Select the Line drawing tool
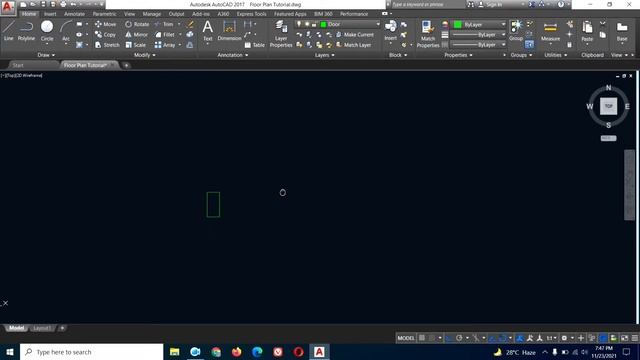 pos(9,31)
